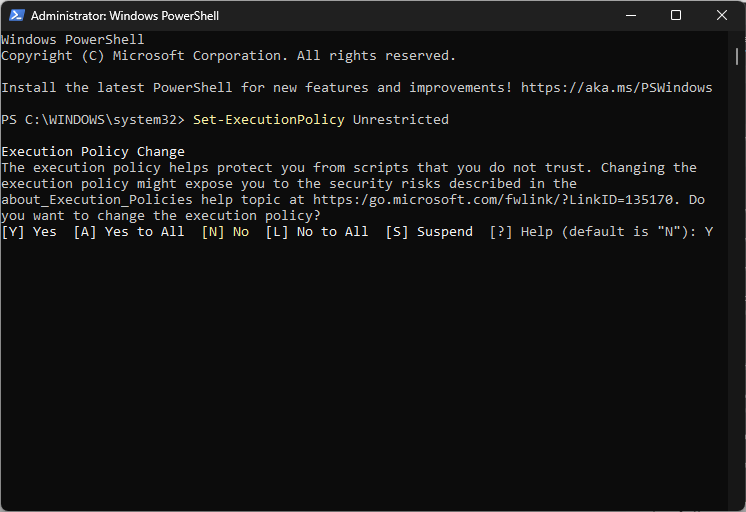Click the Execution Policy Change heading

click(x=93, y=152)
